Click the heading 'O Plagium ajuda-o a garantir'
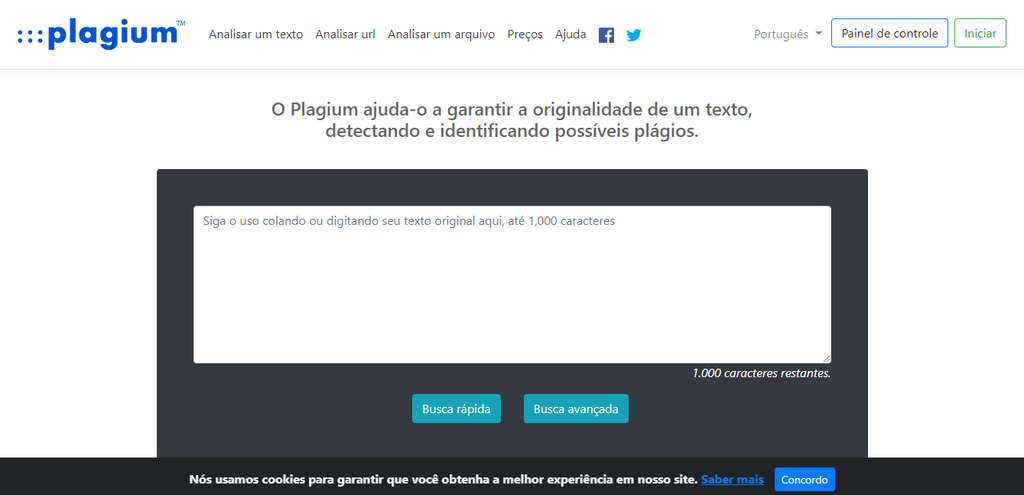 click(512, 120)
